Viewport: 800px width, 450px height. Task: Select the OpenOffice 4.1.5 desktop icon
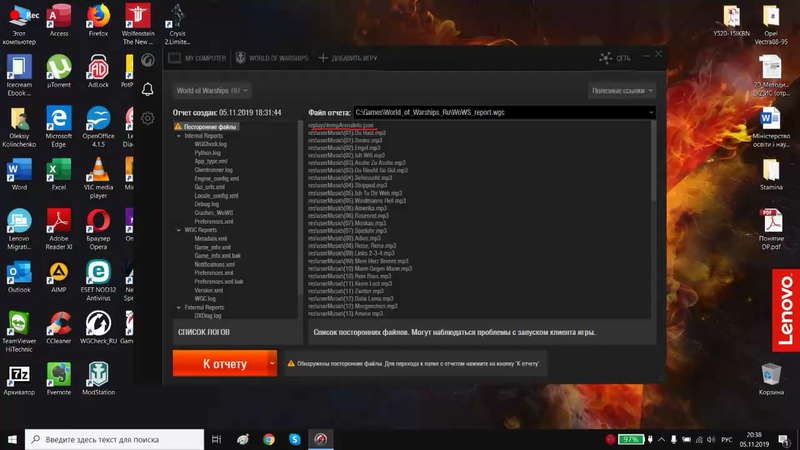point(98,127)
